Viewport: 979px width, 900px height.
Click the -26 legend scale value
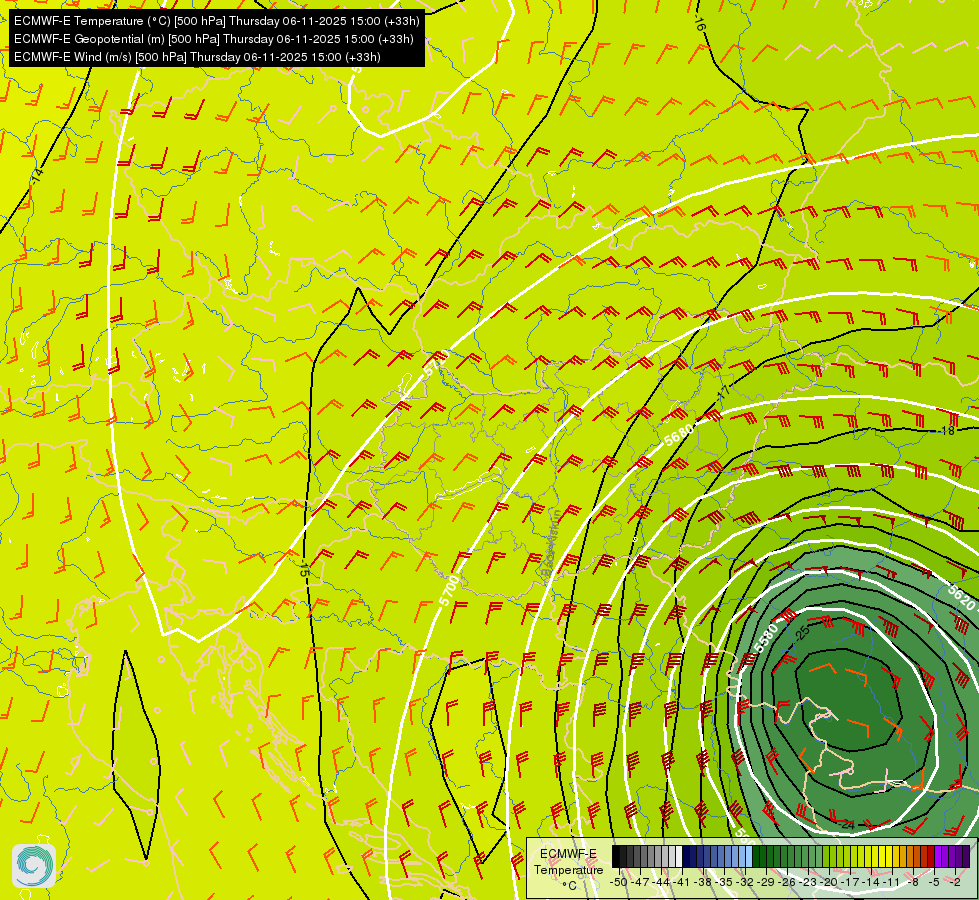pos(787,882)
